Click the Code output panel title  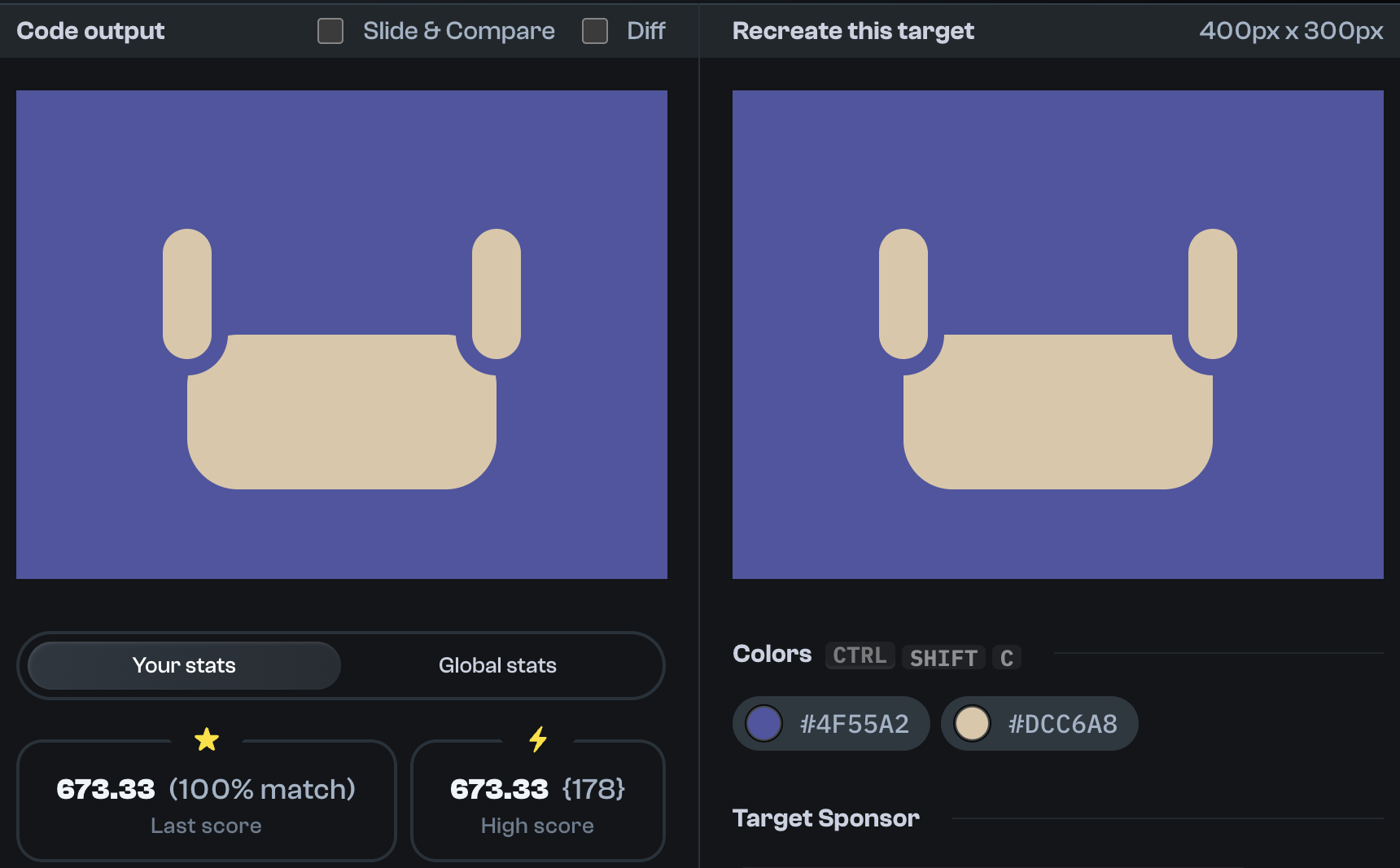[x=90, y=30]
